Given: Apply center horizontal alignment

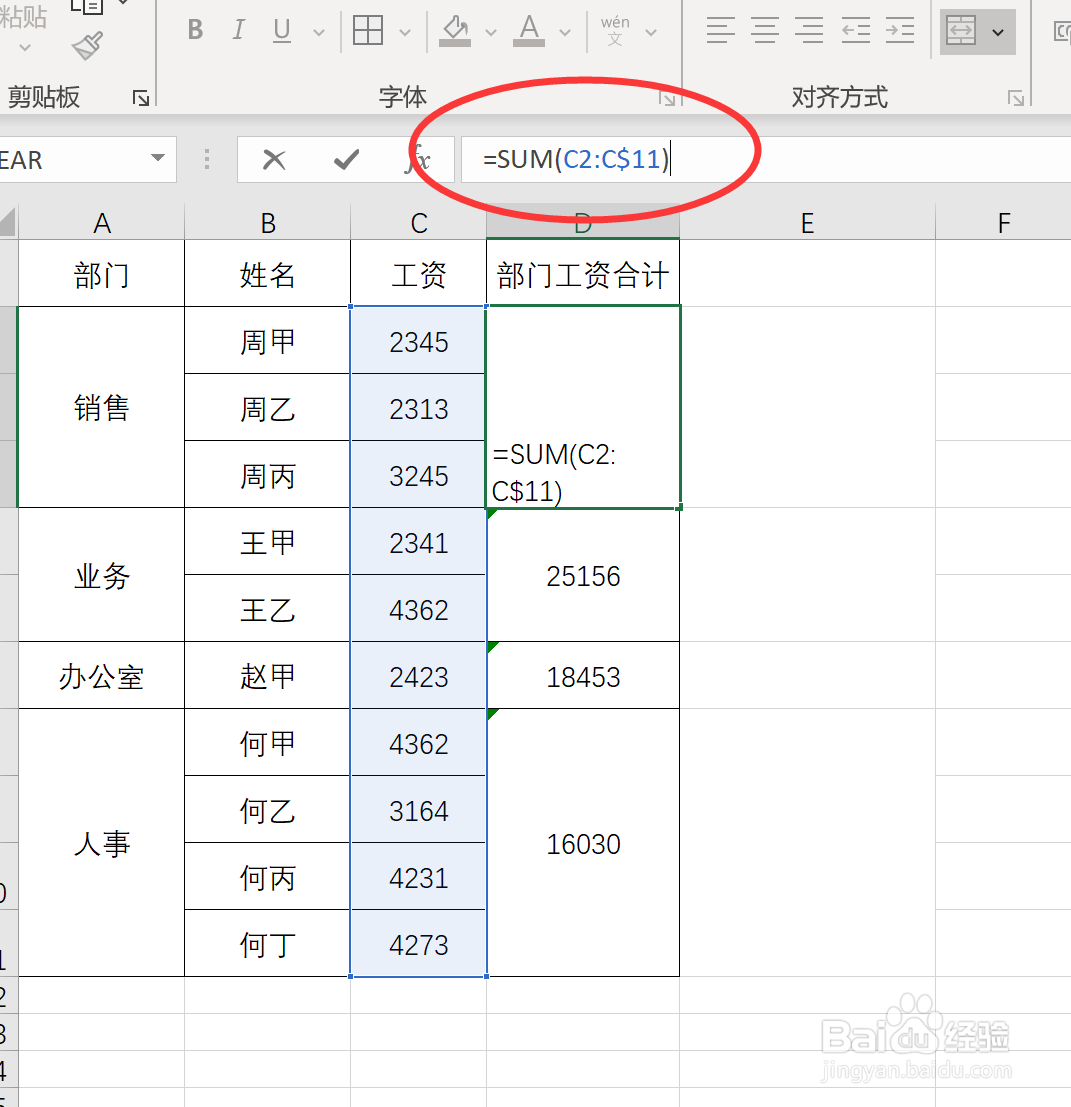Looking at the screenshot, I should (x=765, y=31).
